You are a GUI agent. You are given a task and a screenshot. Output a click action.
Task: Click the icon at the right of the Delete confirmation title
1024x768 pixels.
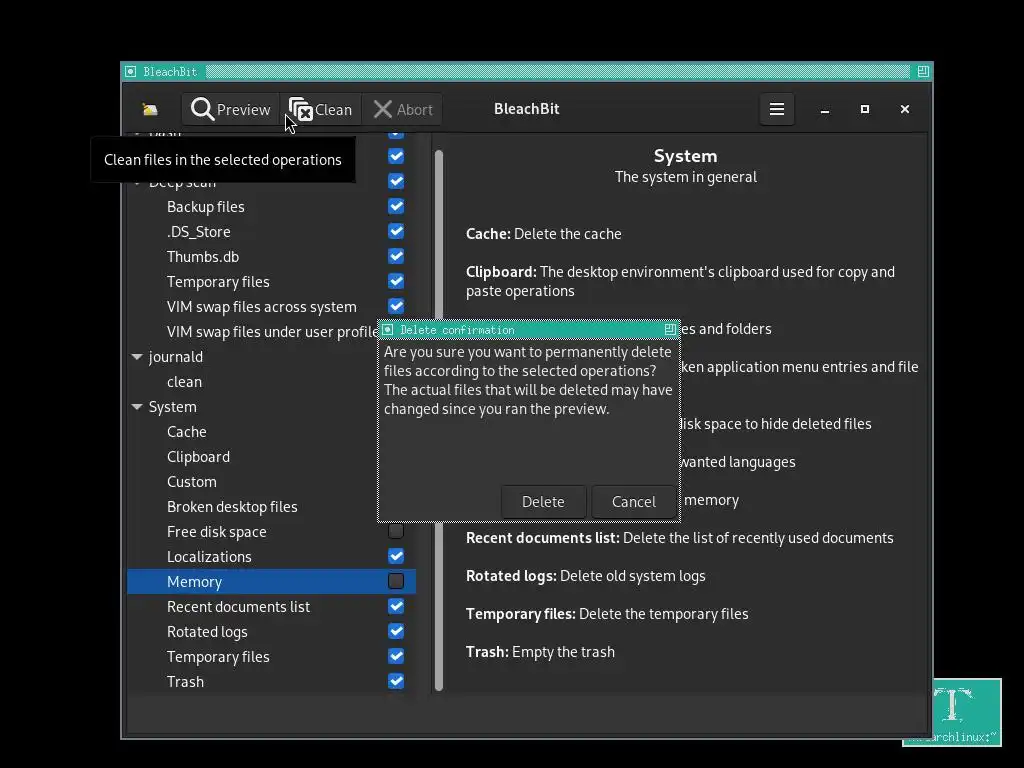pyautogui.click(x=670, y=330)
